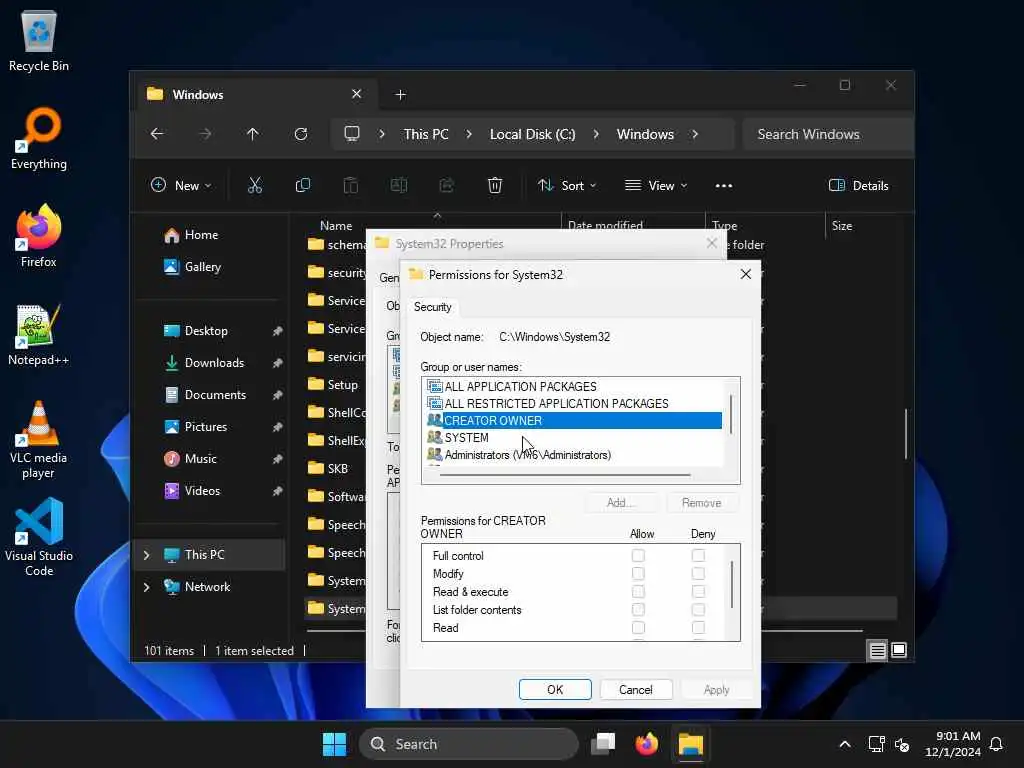The image size is (1024, 768).
Task: Open the Notepad++ desktop shortcut
Action: 39,335
